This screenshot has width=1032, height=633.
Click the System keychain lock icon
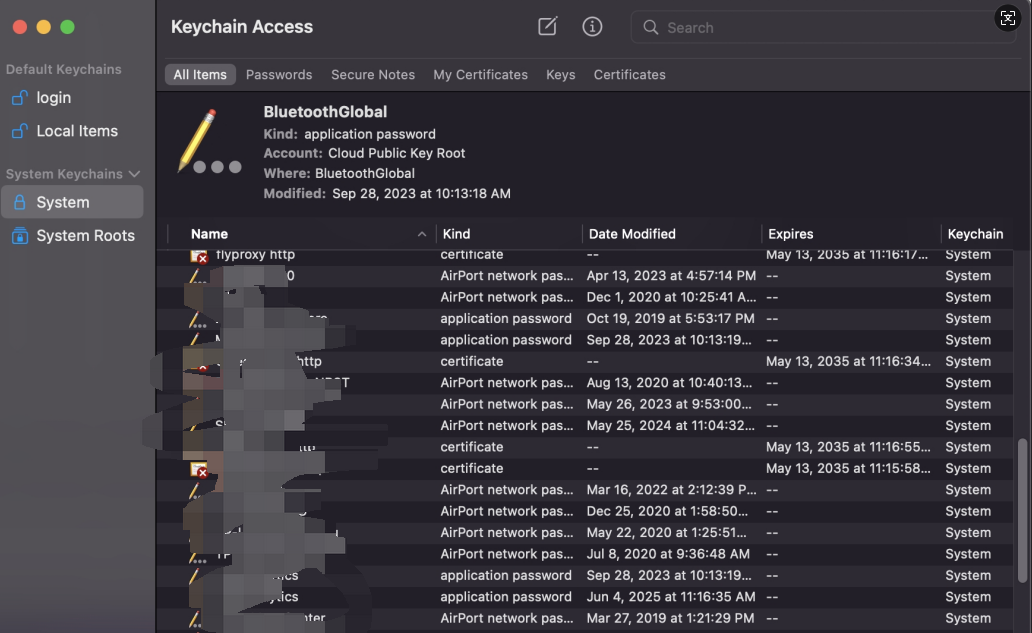click(x=20, y=202)
